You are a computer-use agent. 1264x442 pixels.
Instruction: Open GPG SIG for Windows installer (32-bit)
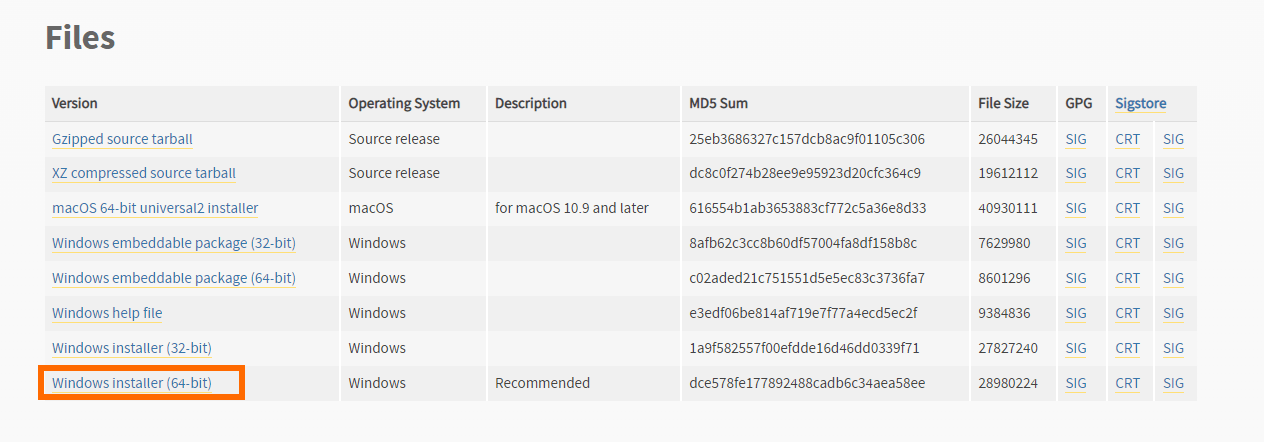point(1076,348)
